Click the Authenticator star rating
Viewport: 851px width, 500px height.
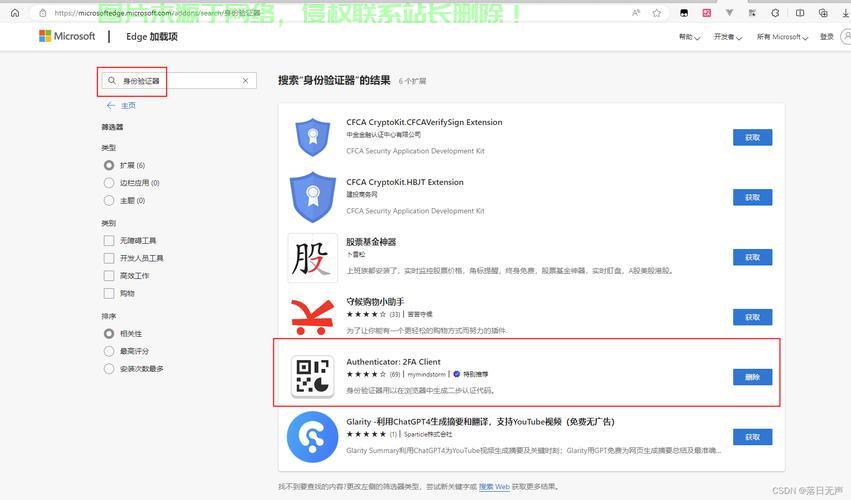point(366,374)
